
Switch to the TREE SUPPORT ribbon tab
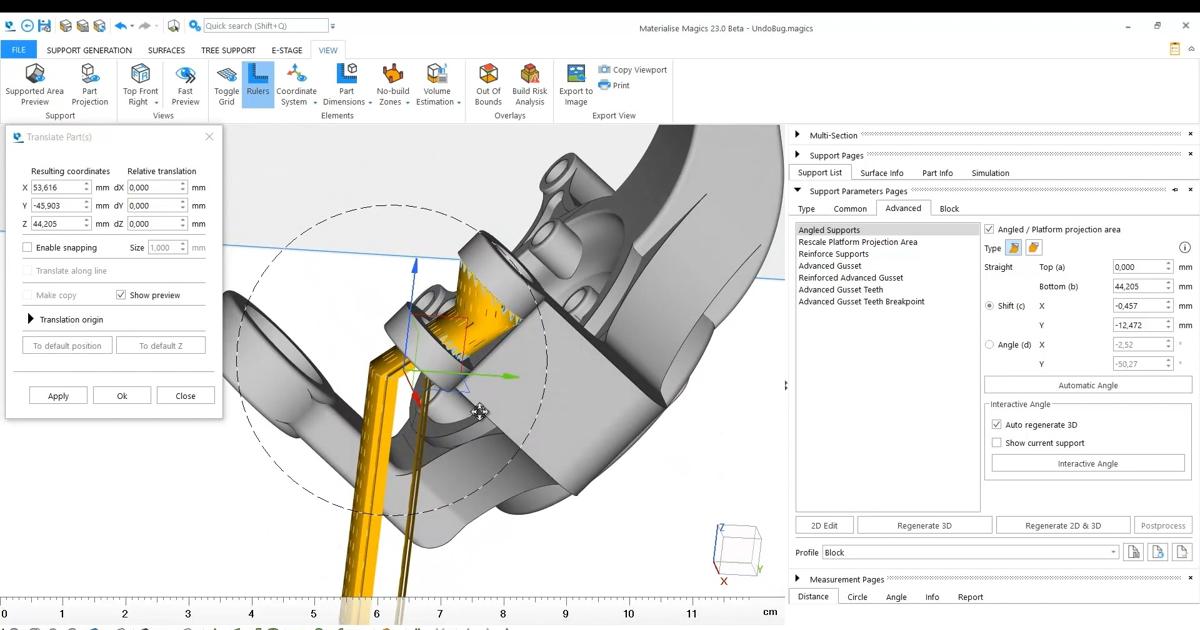[x=228, y=50]
